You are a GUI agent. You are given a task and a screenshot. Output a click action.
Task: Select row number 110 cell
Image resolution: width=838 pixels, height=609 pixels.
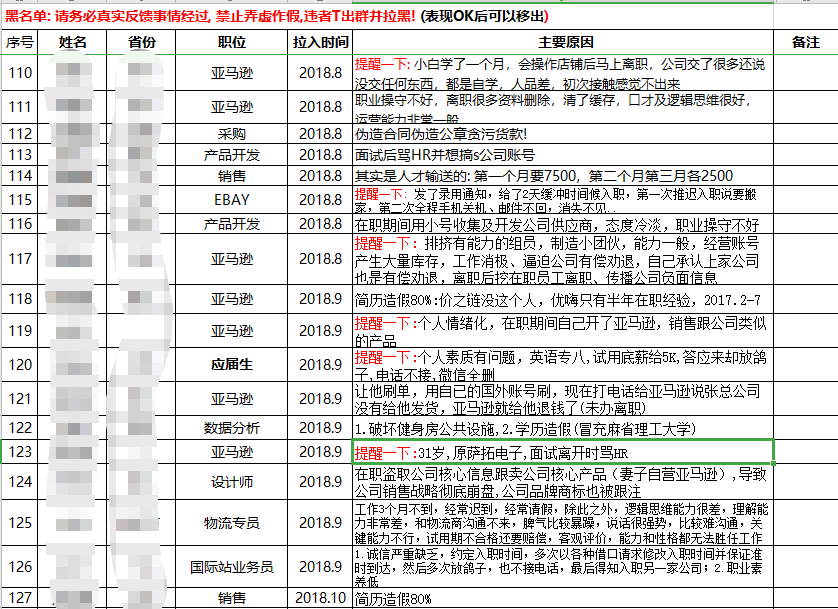tap(19, 73)
